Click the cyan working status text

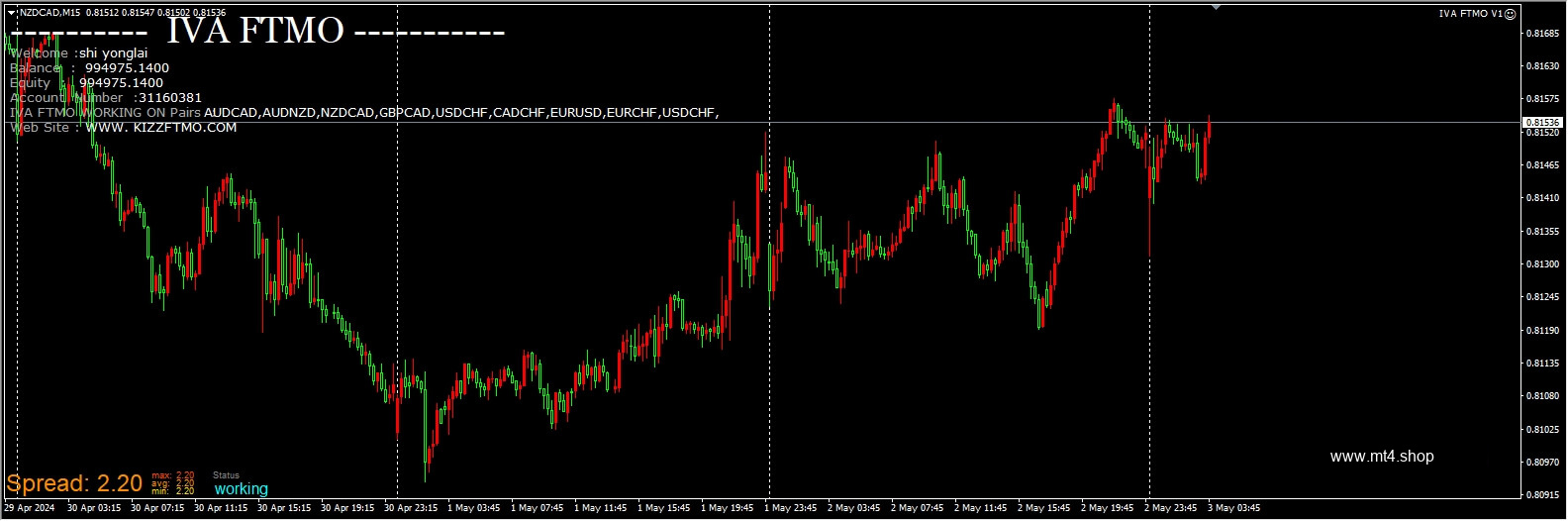coord(242,489)
